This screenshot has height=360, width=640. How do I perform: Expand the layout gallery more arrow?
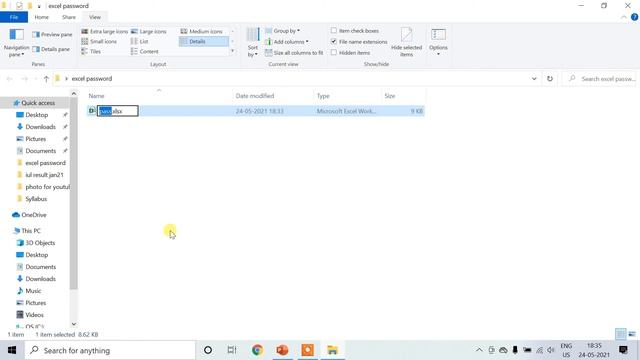tap(233, 51)
